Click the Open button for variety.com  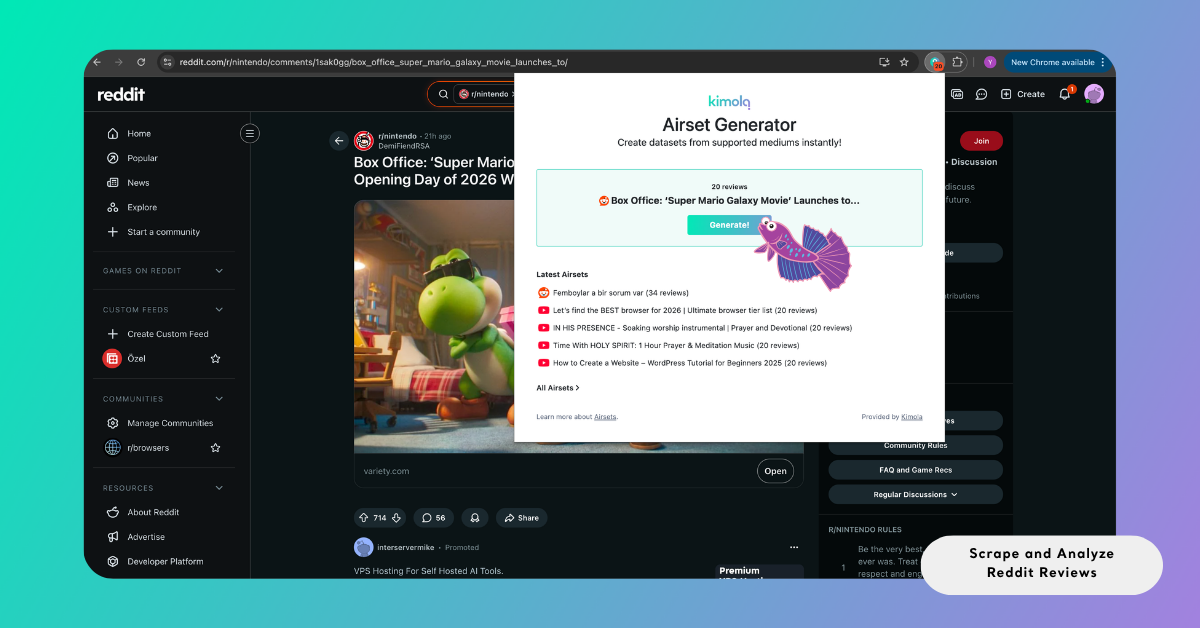(775, 471)
